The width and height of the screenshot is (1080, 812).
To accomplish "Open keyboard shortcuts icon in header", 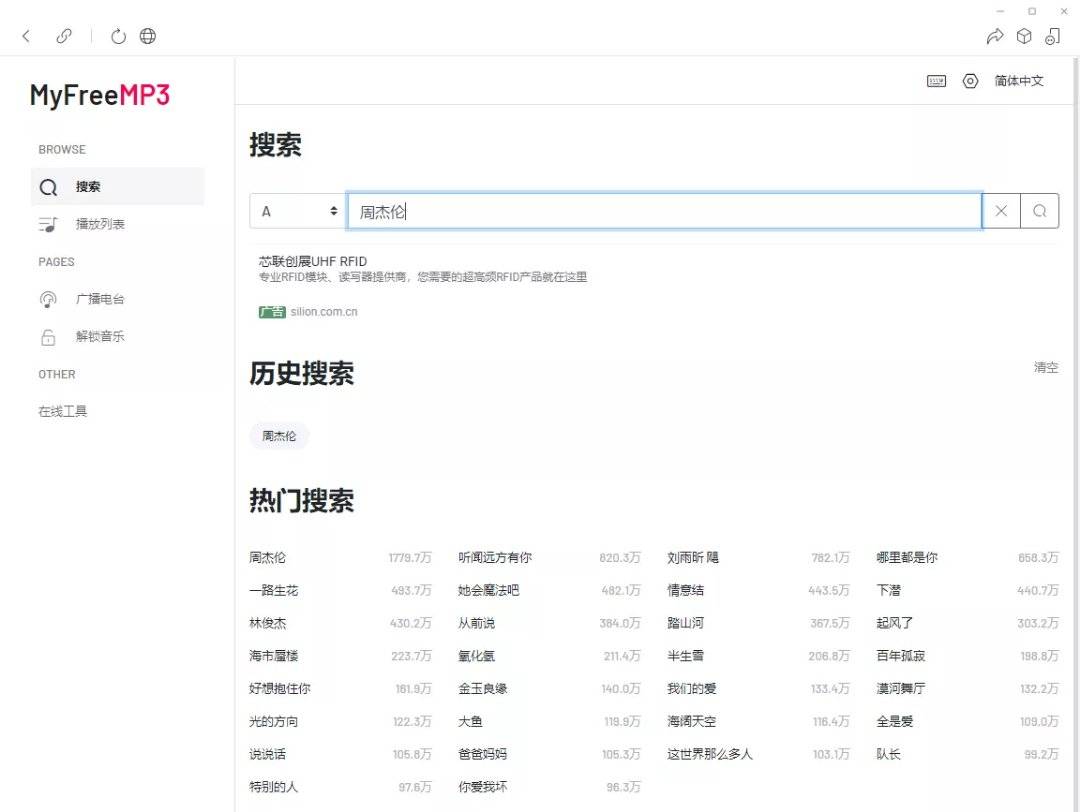I will (x=936, y=81).
